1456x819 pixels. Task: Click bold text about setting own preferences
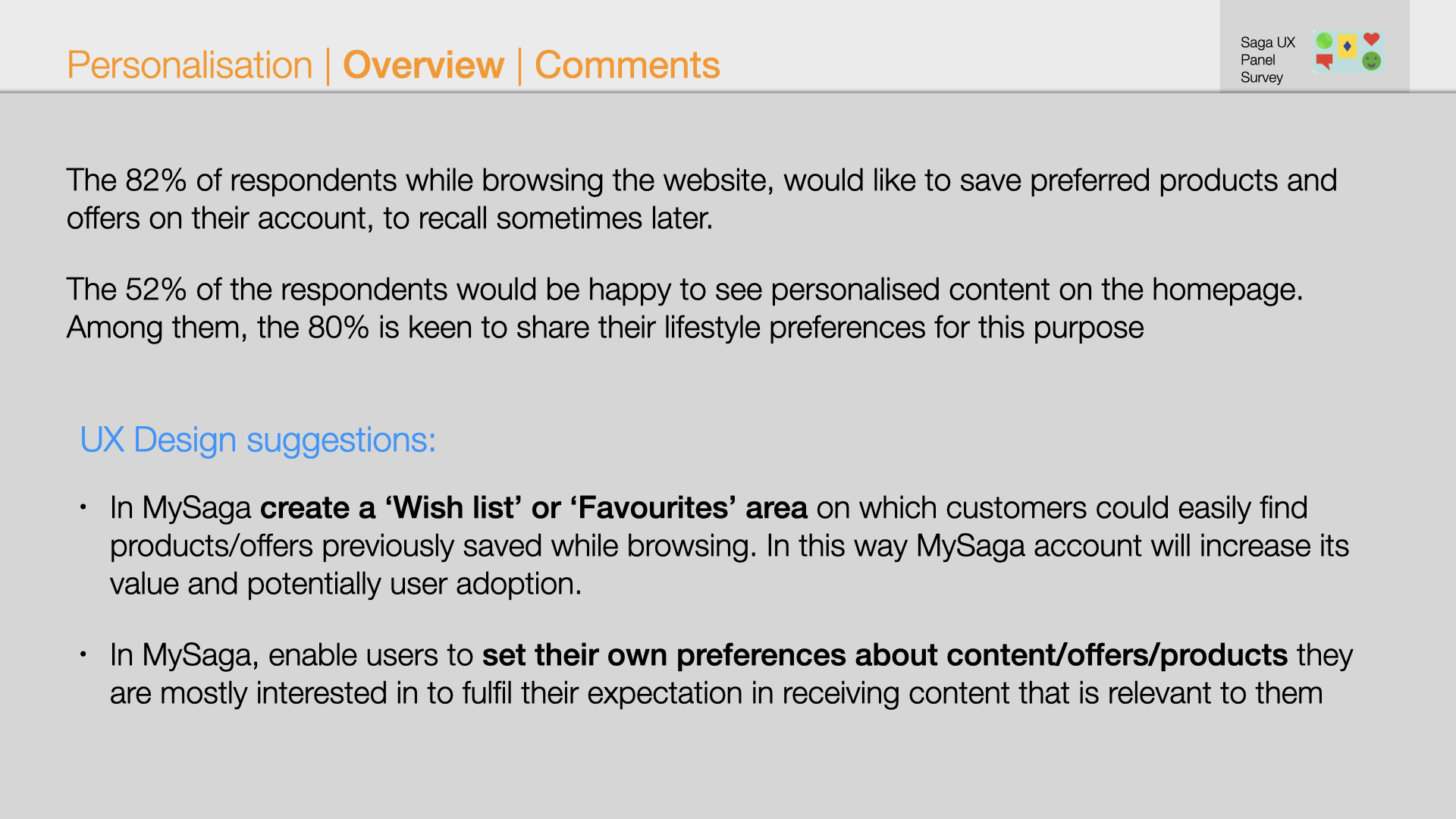pyautogui.click(x=884, y=655)
